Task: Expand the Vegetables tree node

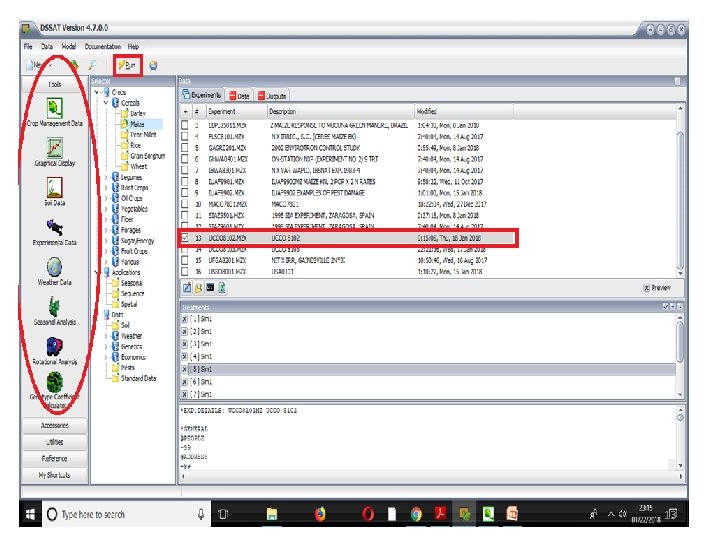Action: pos(106,209)
